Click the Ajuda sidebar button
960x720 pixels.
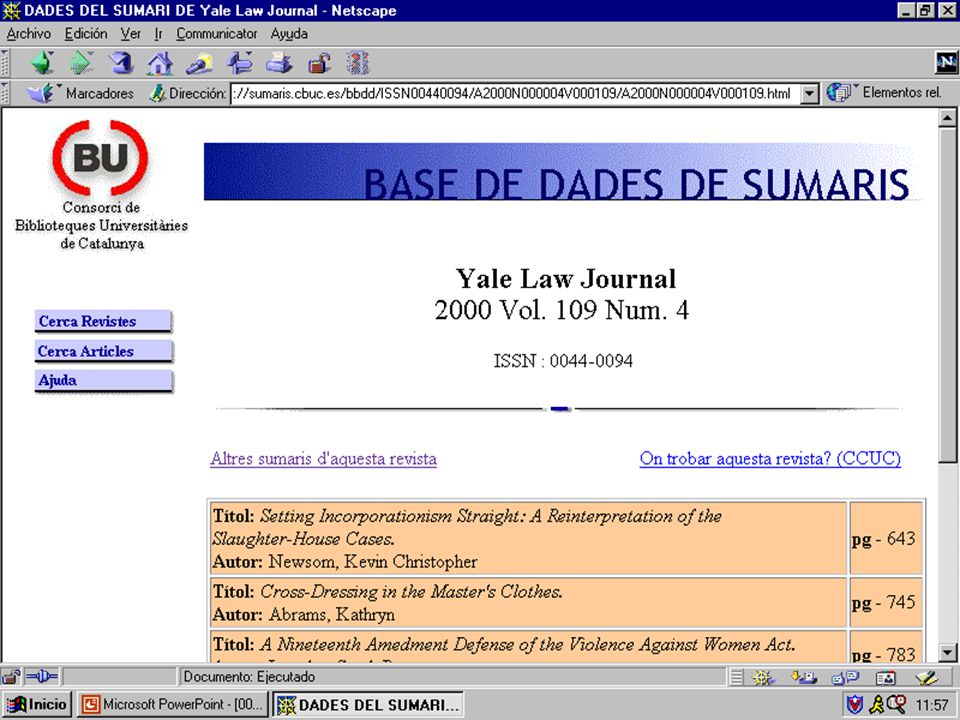coord(103,381)
